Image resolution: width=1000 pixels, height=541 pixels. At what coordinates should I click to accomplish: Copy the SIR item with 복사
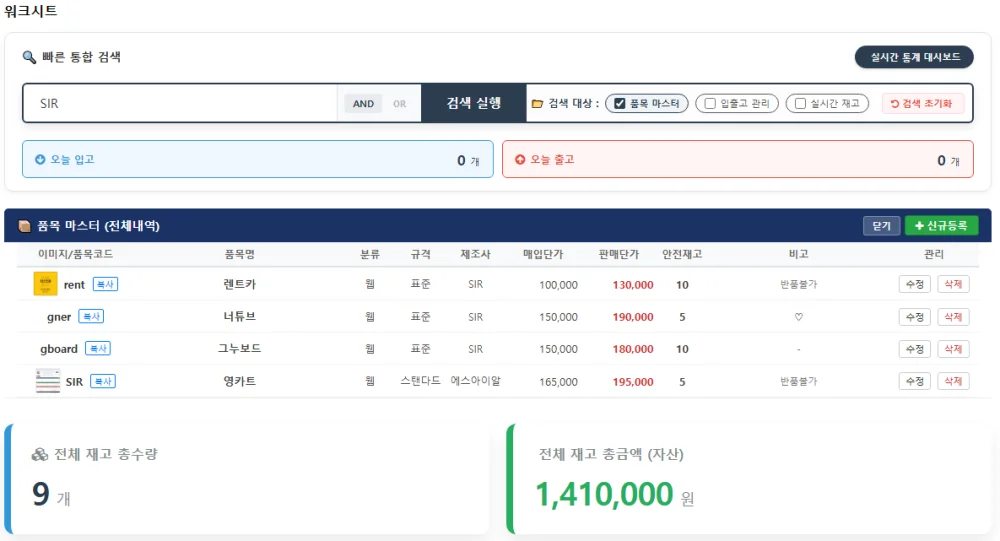(x=103, y=382)
